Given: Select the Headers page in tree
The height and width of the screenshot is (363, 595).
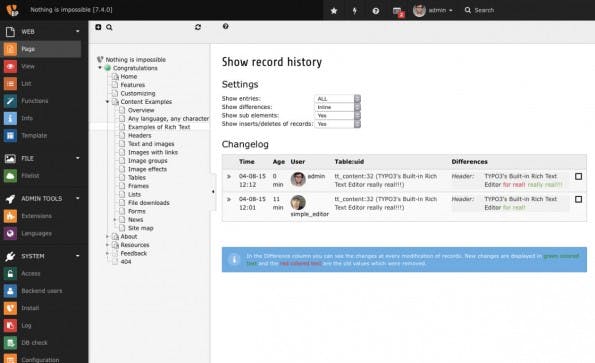Looking at the screenshot, I should pyautogui.click(x=139, y=135).
